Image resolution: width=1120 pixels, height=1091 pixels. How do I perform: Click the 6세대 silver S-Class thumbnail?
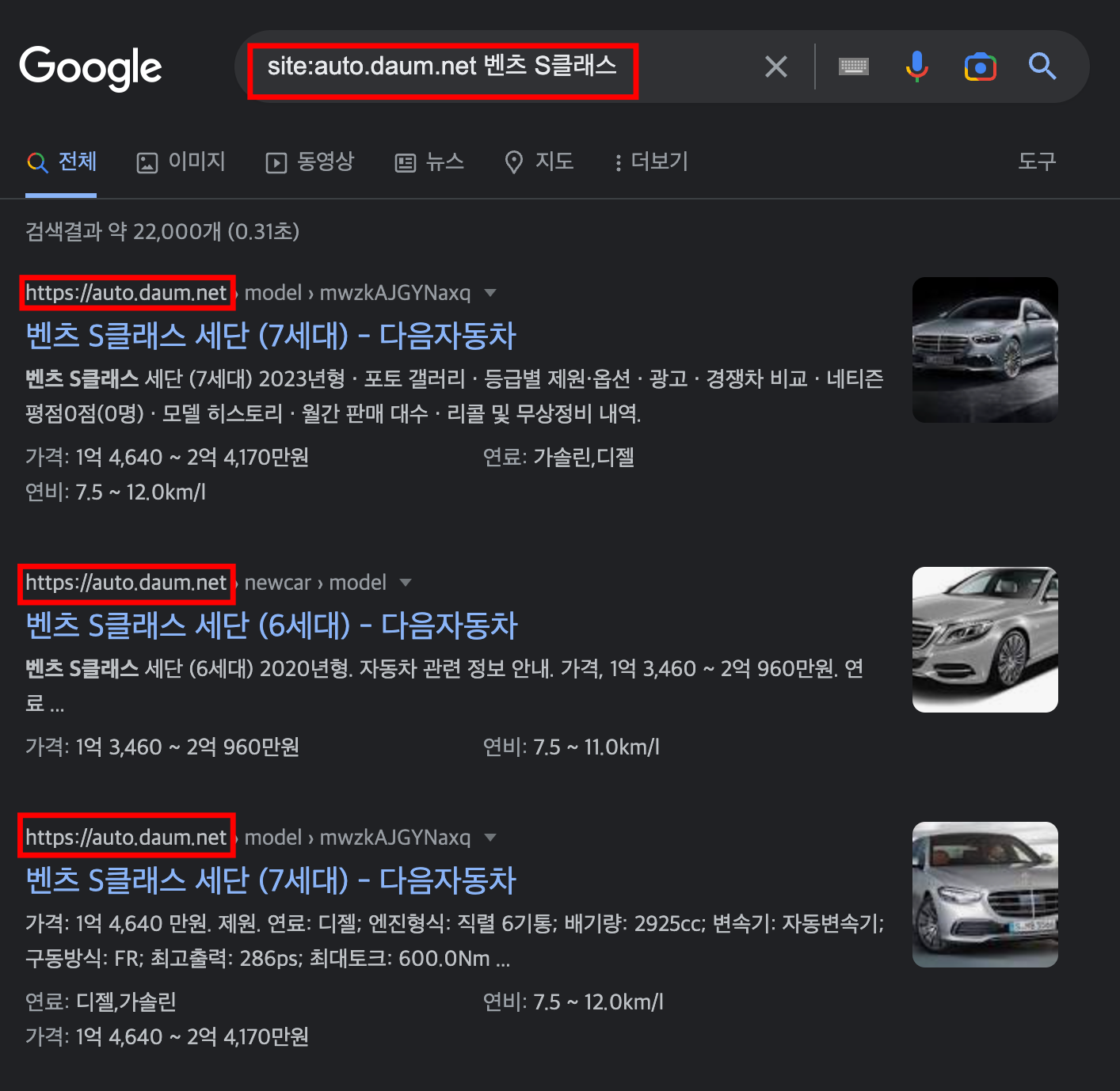pos(985,640)
